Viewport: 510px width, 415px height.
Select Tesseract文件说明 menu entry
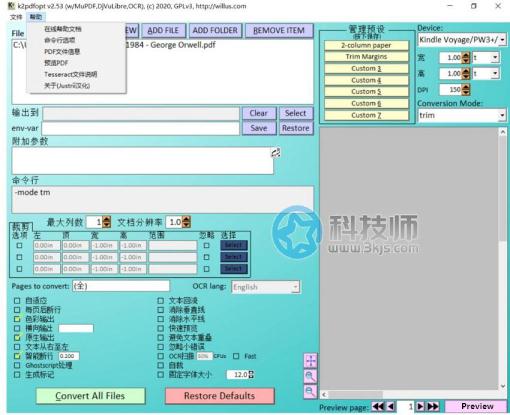coord(71,74)
